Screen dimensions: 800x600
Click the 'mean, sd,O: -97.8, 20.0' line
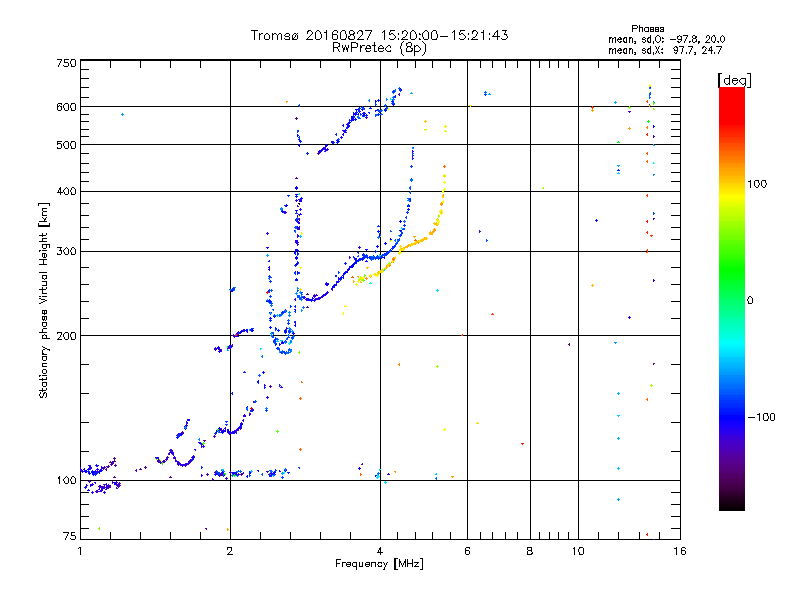click(666, 39)
